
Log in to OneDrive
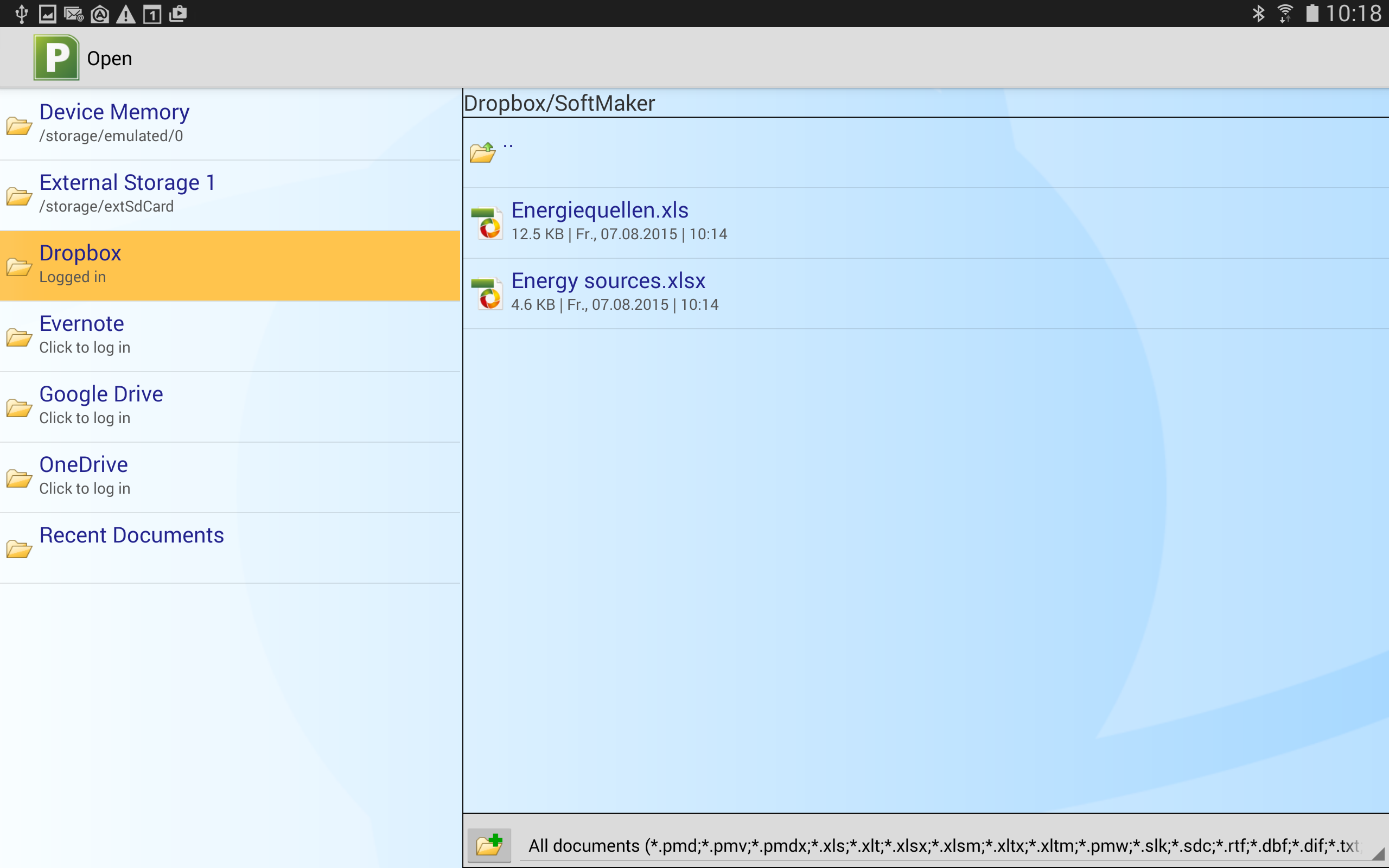[x=230, y=477]
